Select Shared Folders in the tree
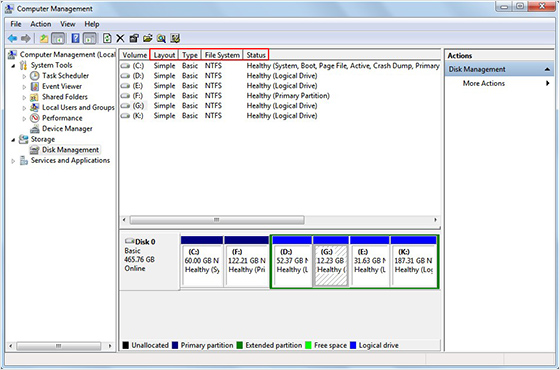 [x=64, y=97]
